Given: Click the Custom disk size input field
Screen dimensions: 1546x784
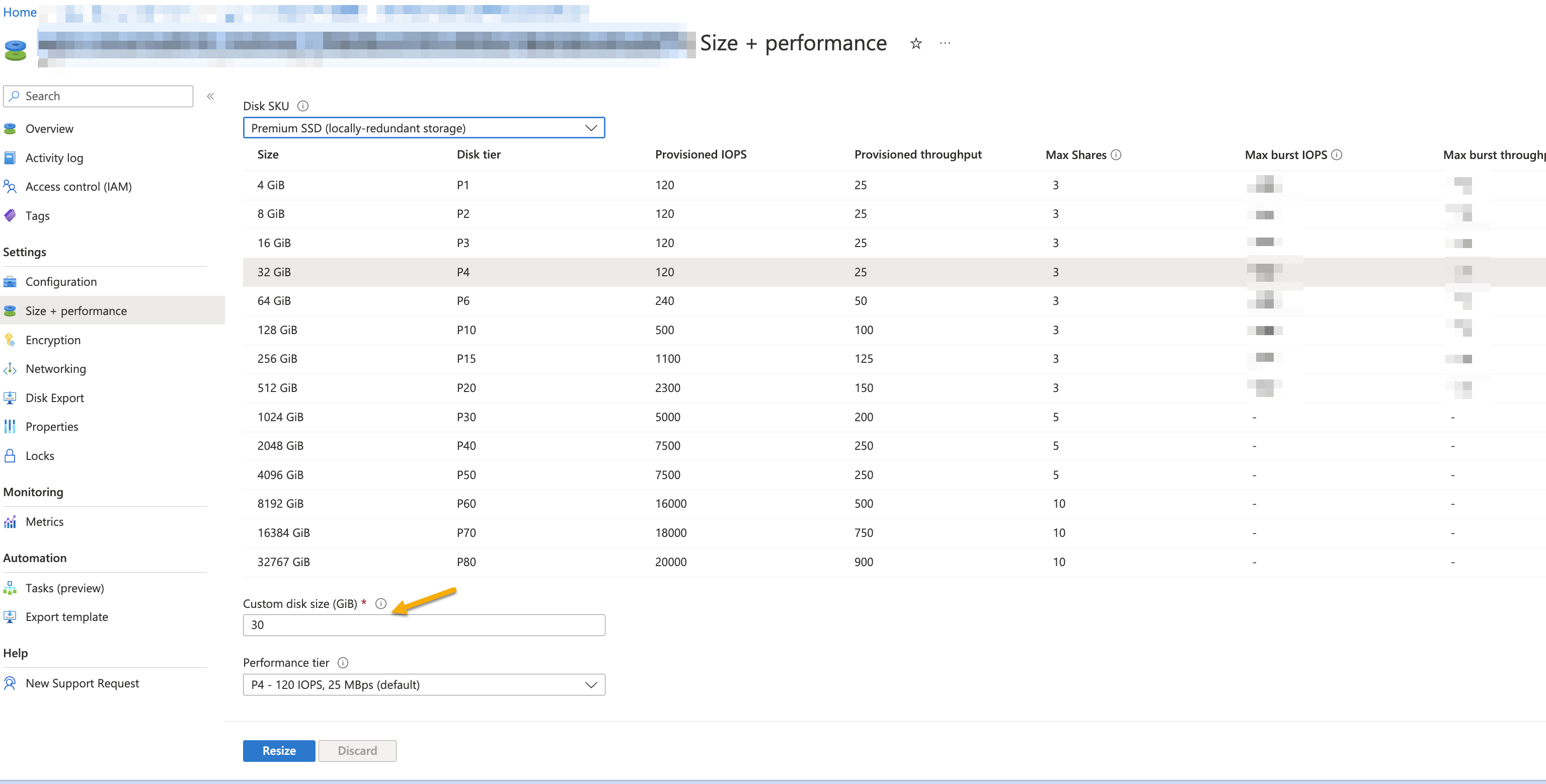Looking at the screenshot, I should (424, 625).
